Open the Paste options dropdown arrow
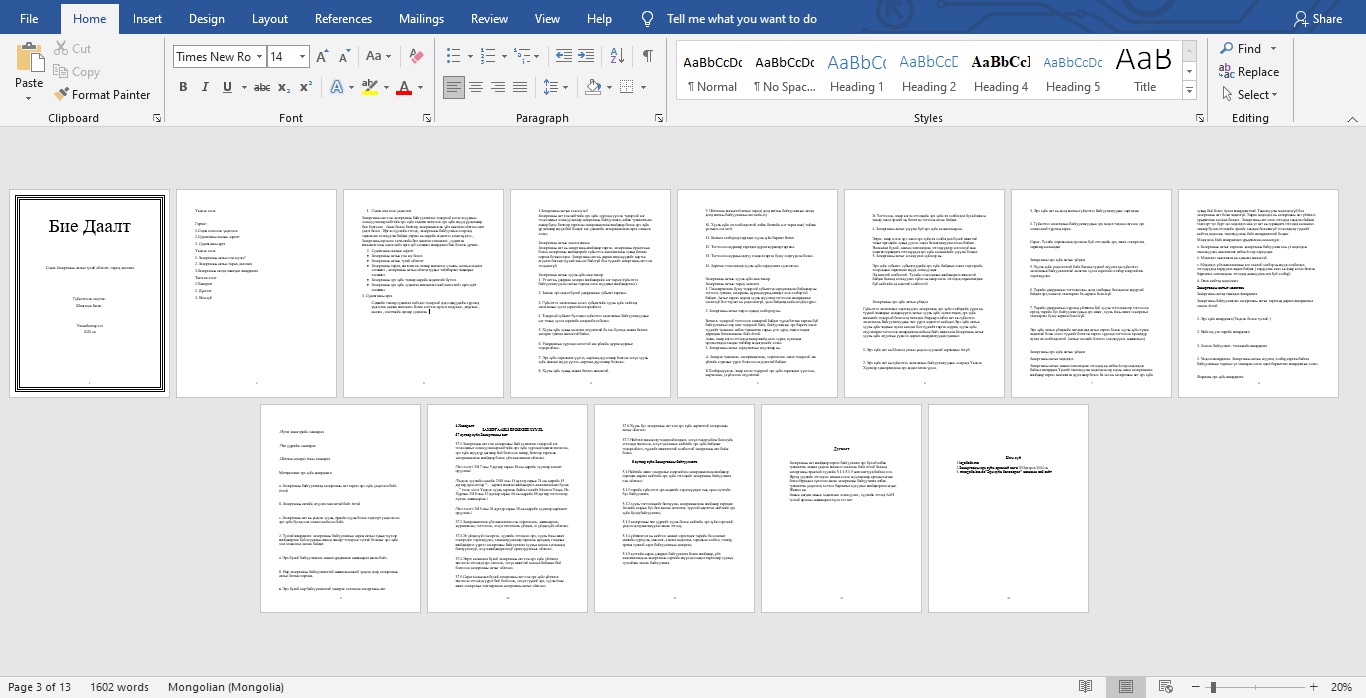The width and height of the screenshot is (1366, 698). click(29, 97)
